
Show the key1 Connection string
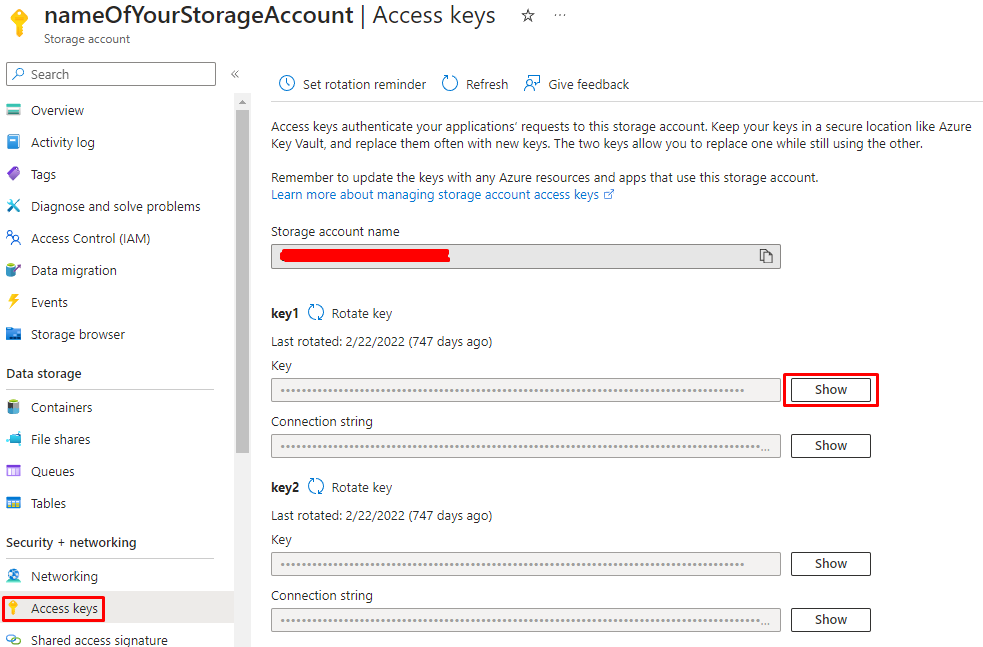click(831, 445)
